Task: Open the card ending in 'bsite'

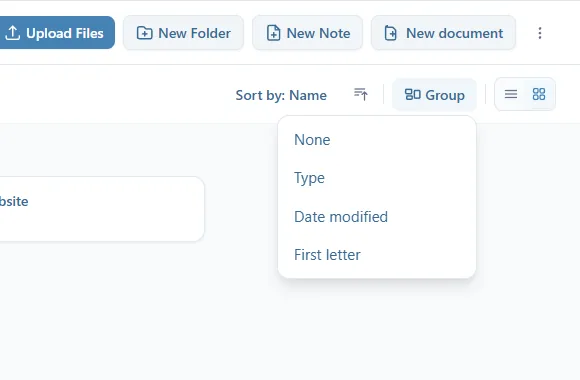Action: pyautogui.click(x=102, y=209)
